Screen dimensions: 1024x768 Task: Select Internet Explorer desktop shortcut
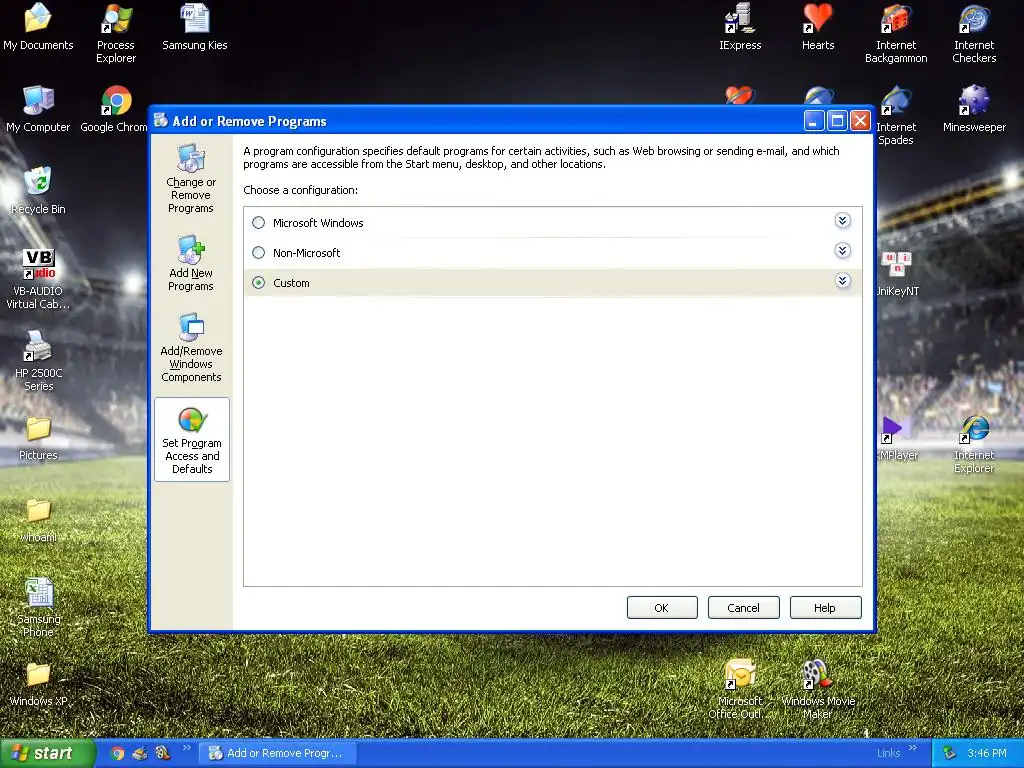tap(974, 444)
